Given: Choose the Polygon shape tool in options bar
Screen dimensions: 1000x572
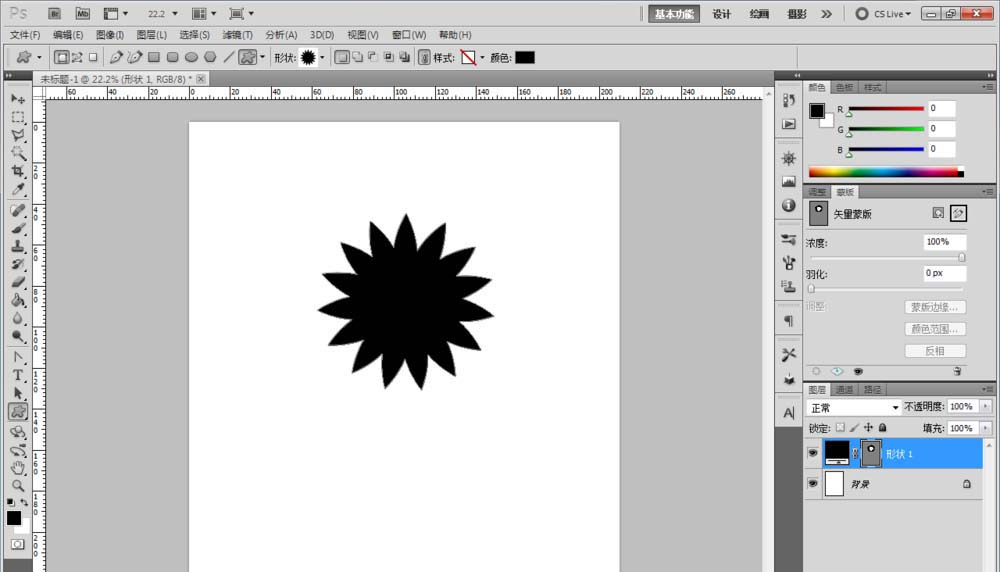Looking at the screenshot, I should (210, 57).
